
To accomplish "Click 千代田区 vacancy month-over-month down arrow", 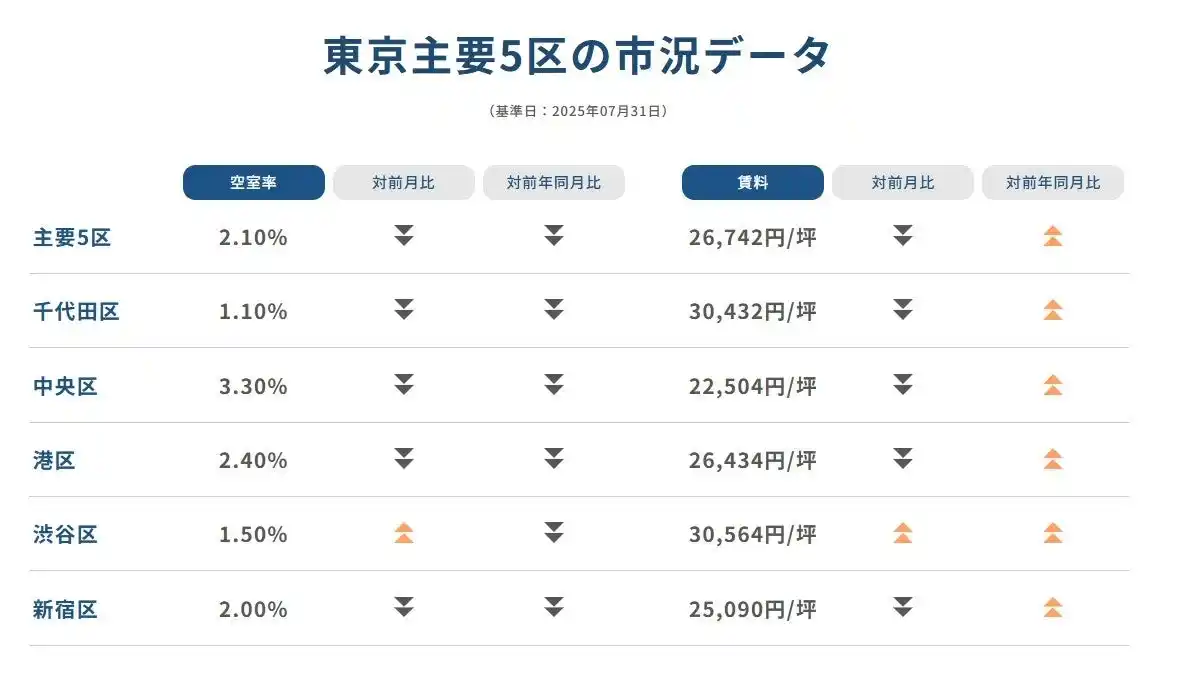I will 403,310.
